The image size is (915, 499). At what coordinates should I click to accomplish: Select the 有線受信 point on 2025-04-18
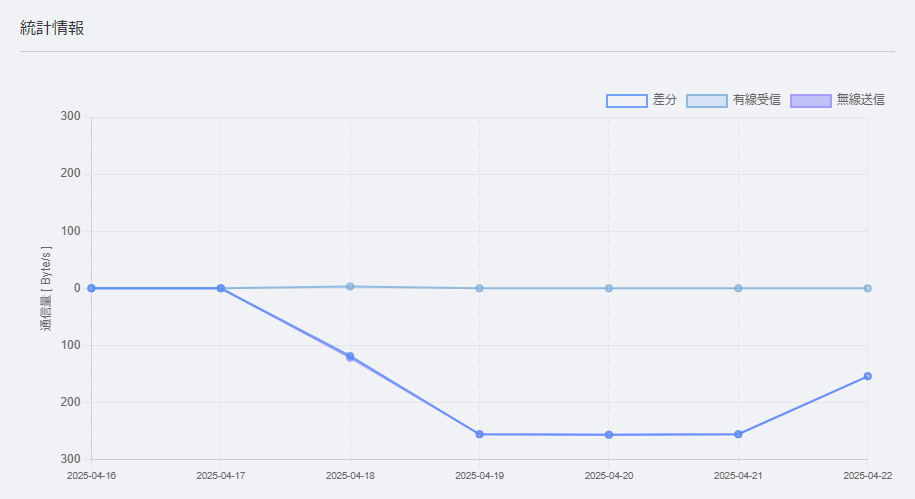(350, 287)
